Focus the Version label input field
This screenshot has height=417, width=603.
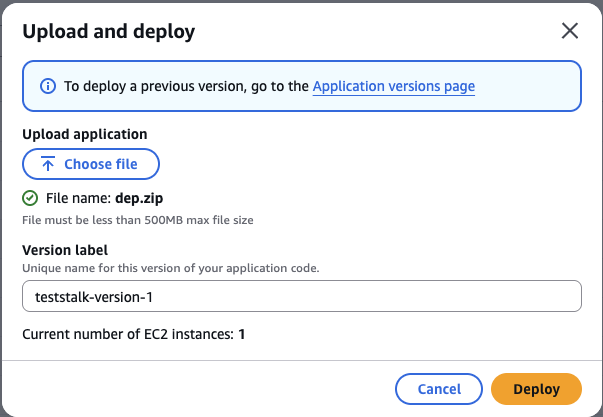(302, 296)
